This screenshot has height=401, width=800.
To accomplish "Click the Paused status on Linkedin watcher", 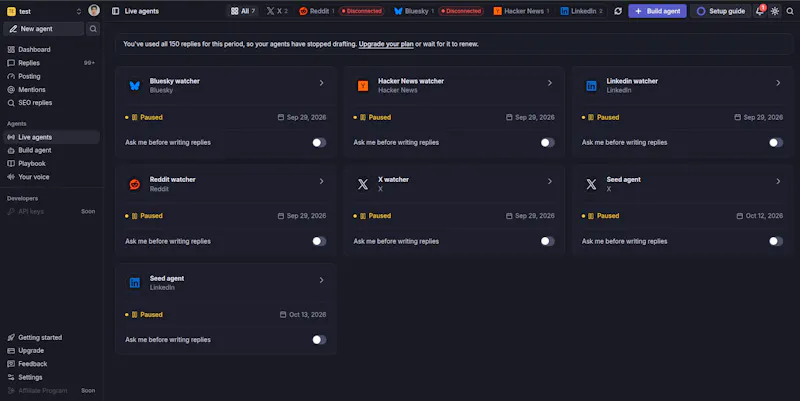I will point(601,117).
